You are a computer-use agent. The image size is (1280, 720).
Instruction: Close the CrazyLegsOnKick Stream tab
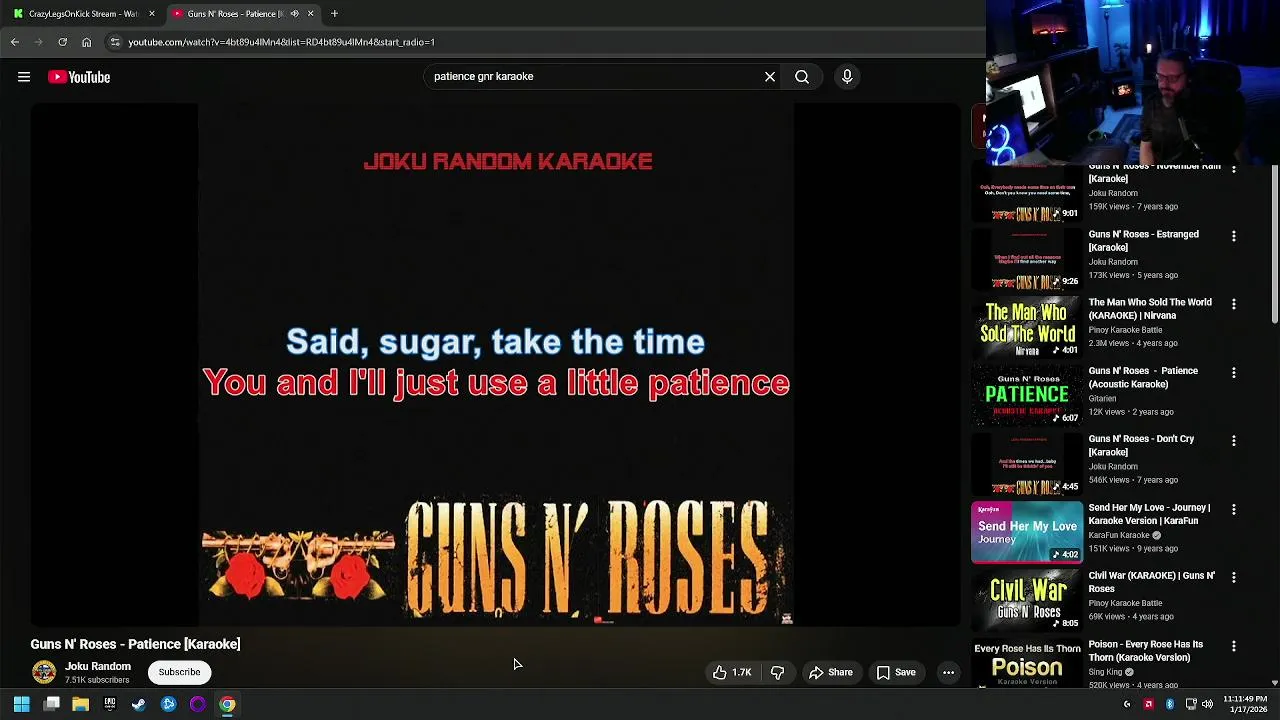(152, 14)
